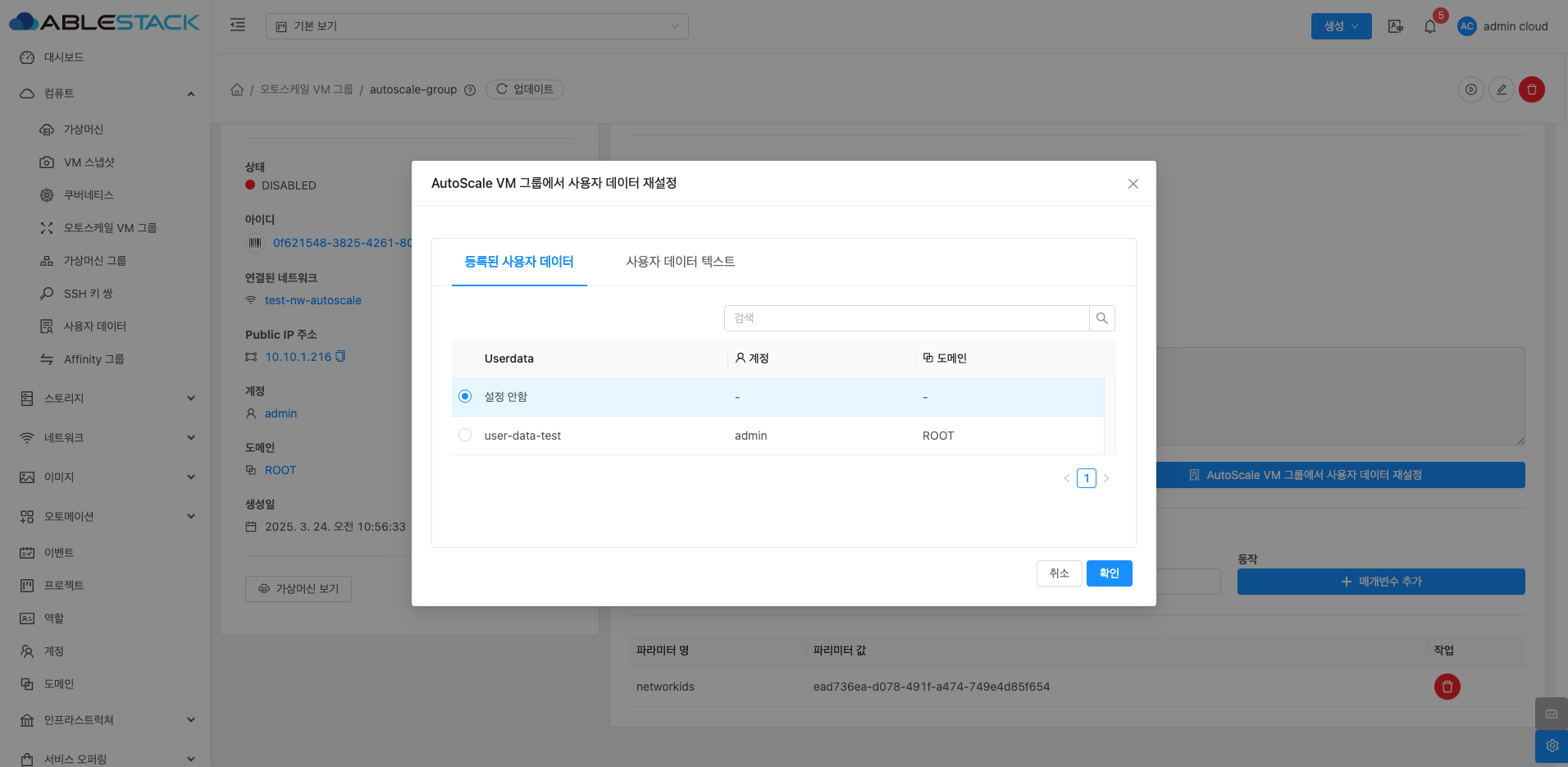Click the enable autoscale group play icon
The image size is (1568, 767).
pyautogui.click(x=1470, y=89)
